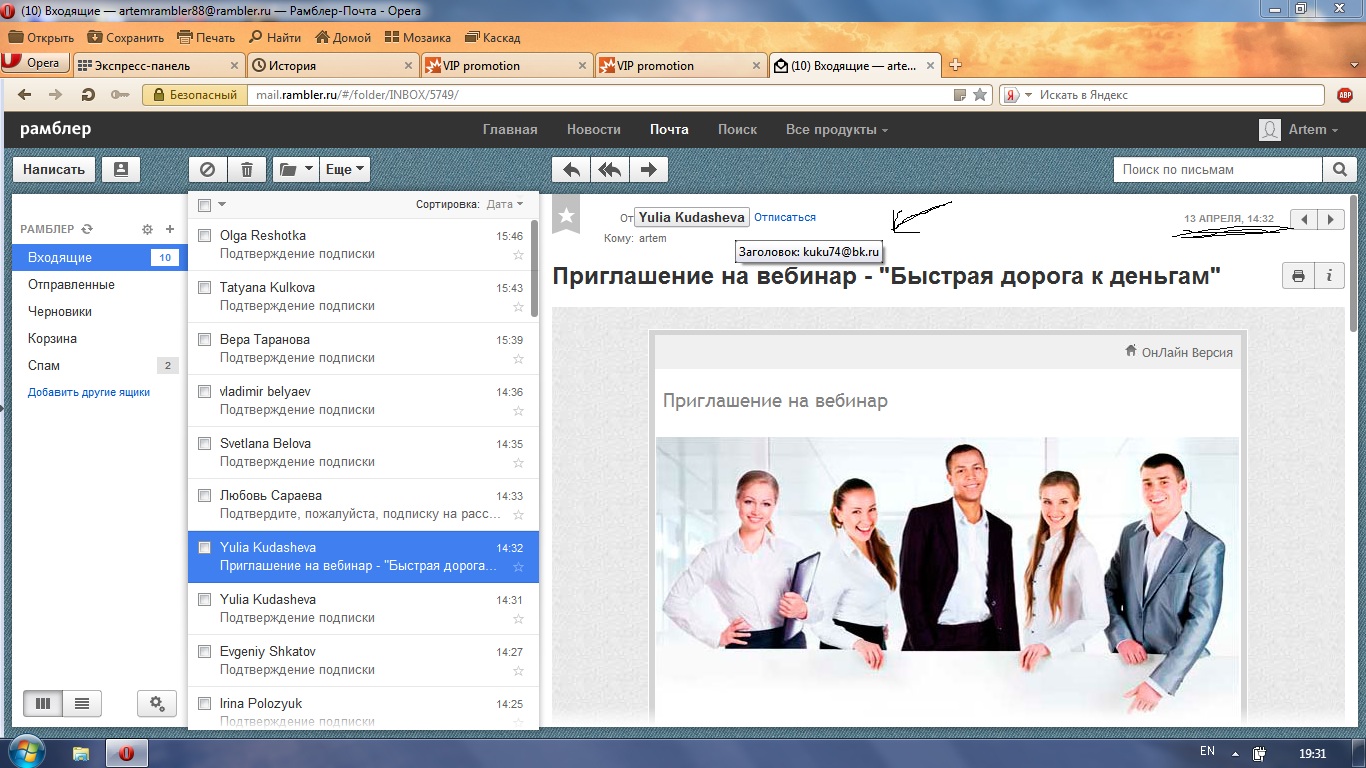Check the Tatyana Kulkova message
This screenshot has height=768, width=1366.
pyautogui.click(x=204, y=288)
